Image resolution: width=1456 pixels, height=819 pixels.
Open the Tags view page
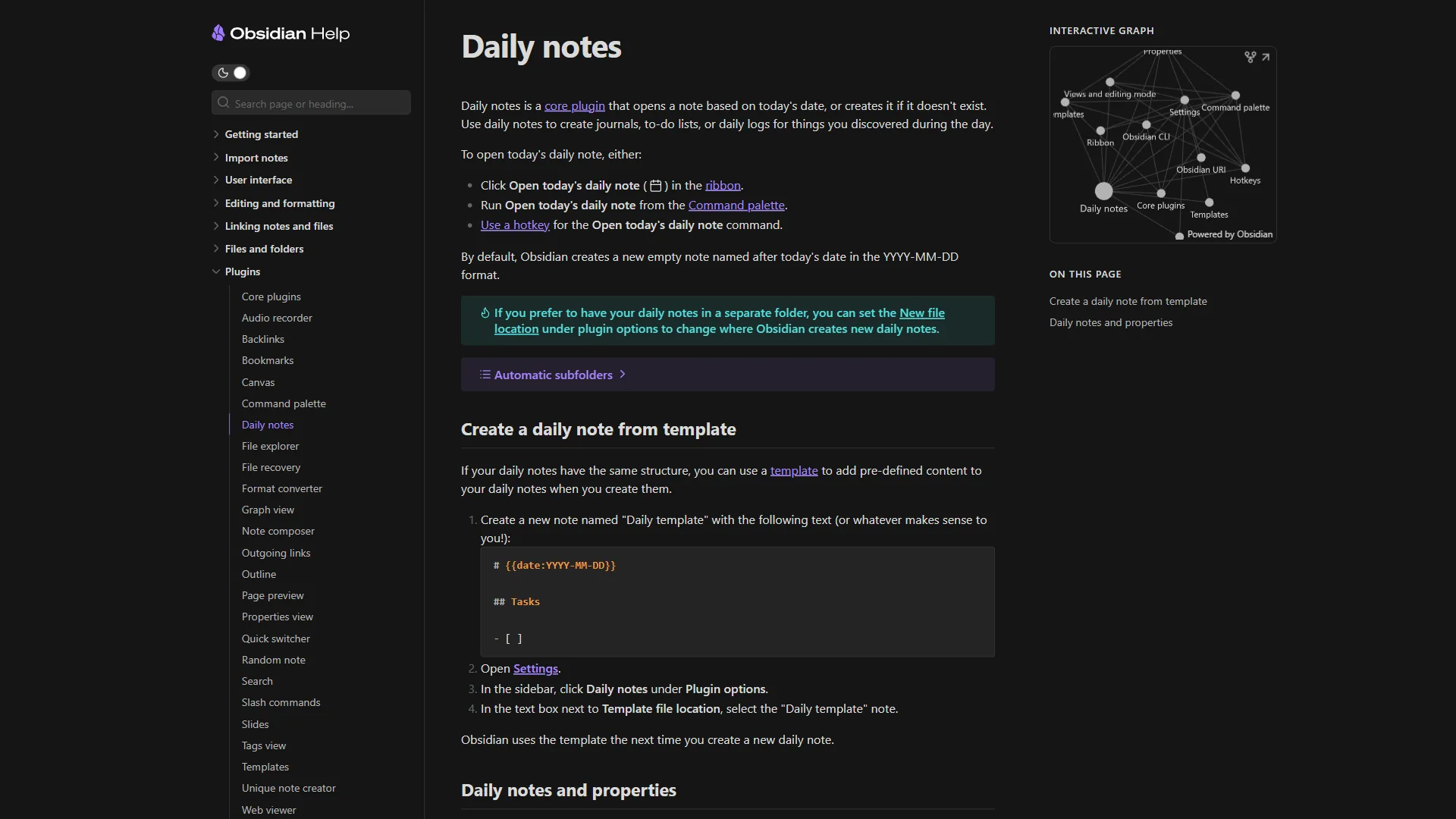point(264,745)
